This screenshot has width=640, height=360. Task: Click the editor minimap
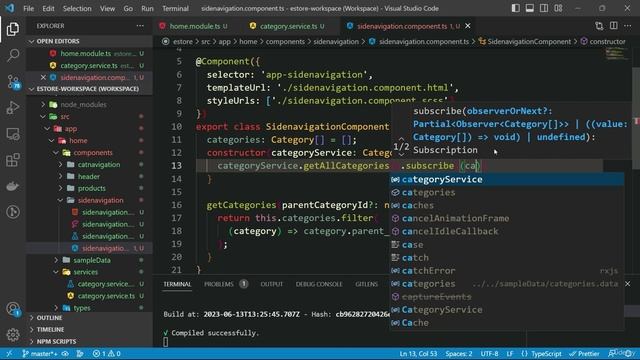pos(617,54)
